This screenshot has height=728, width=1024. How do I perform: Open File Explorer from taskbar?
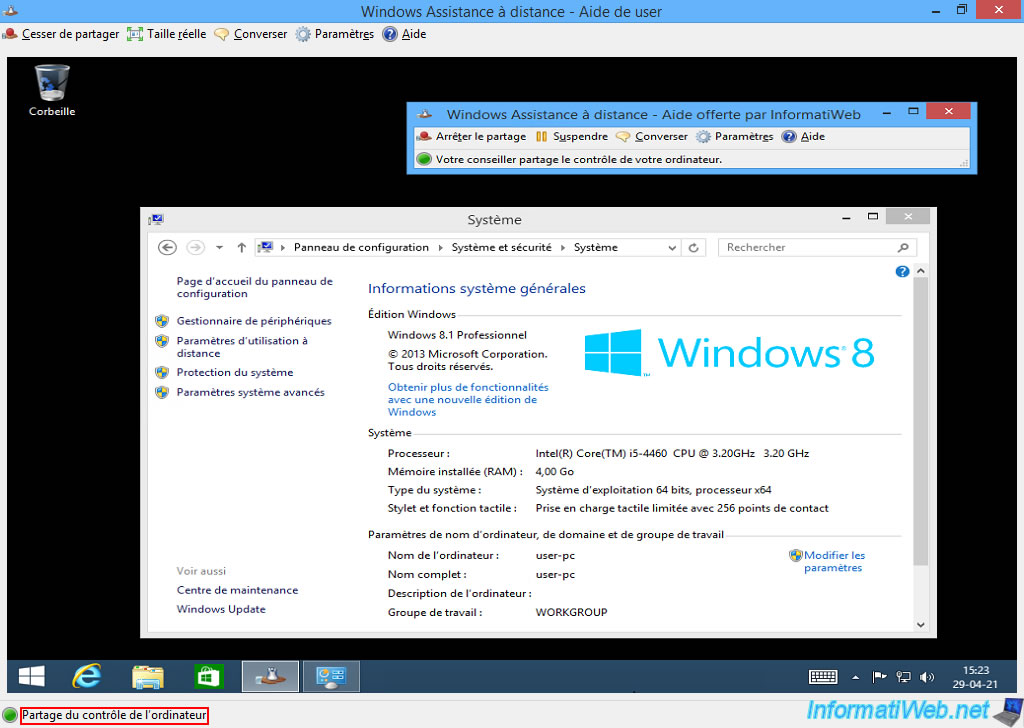[148, 676]
